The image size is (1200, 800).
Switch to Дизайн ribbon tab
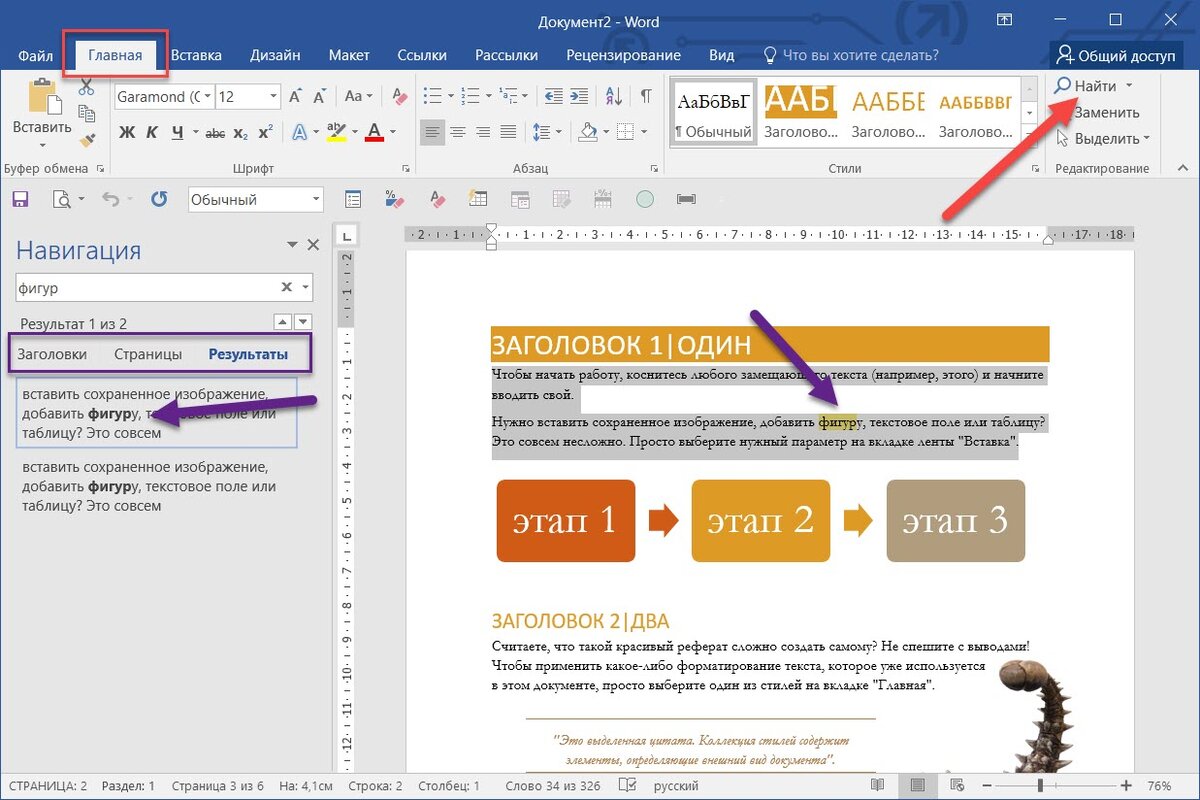[275, 55]
